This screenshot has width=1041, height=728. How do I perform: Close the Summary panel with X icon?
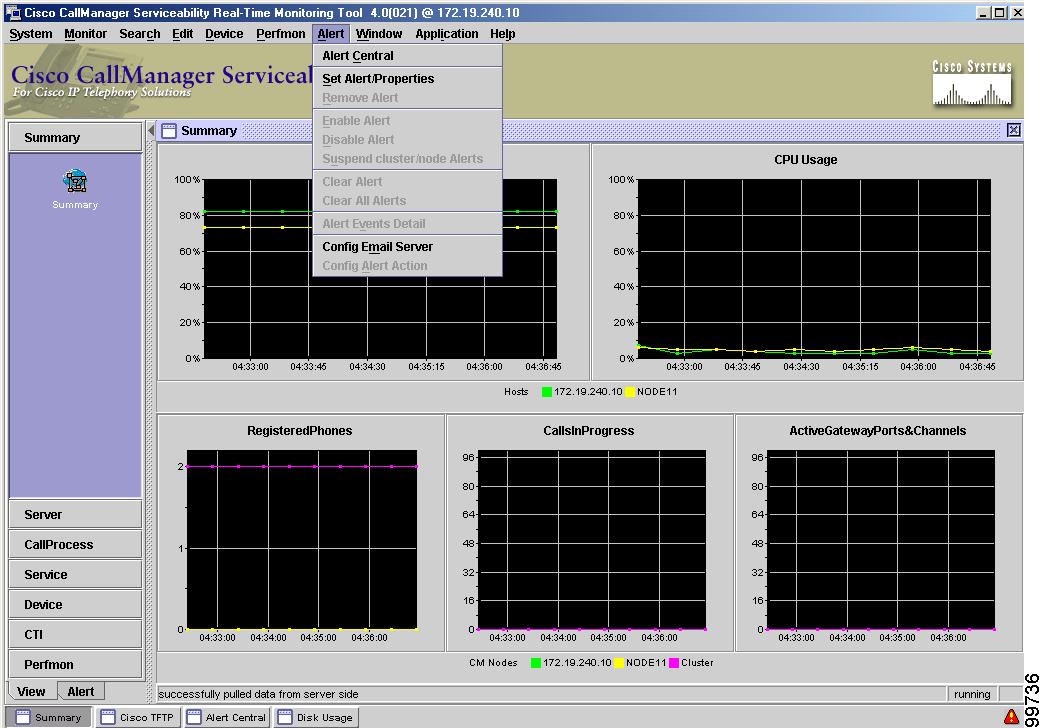coord(1014,130)
